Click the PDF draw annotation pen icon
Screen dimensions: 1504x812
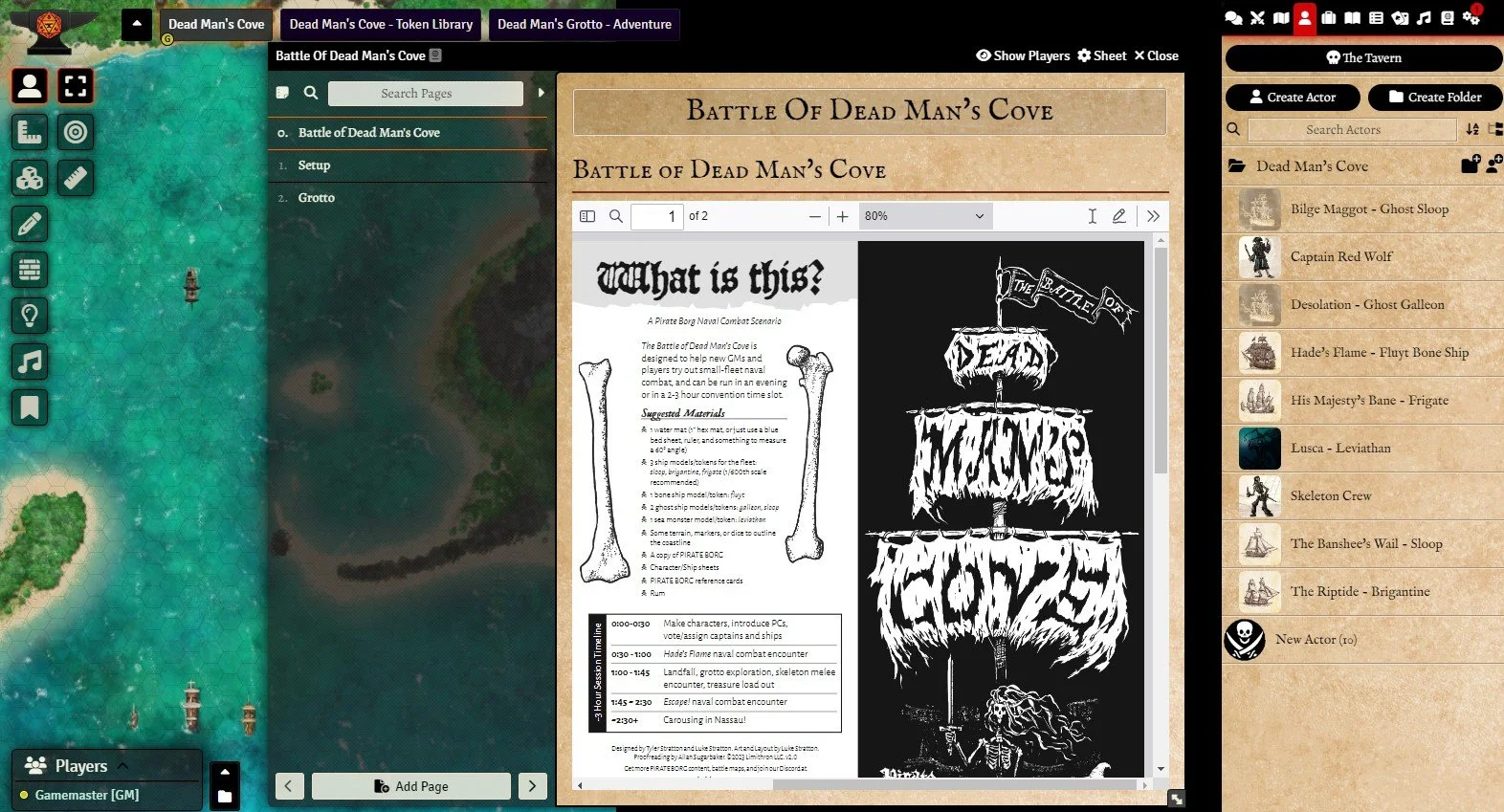pos(1118,216)
